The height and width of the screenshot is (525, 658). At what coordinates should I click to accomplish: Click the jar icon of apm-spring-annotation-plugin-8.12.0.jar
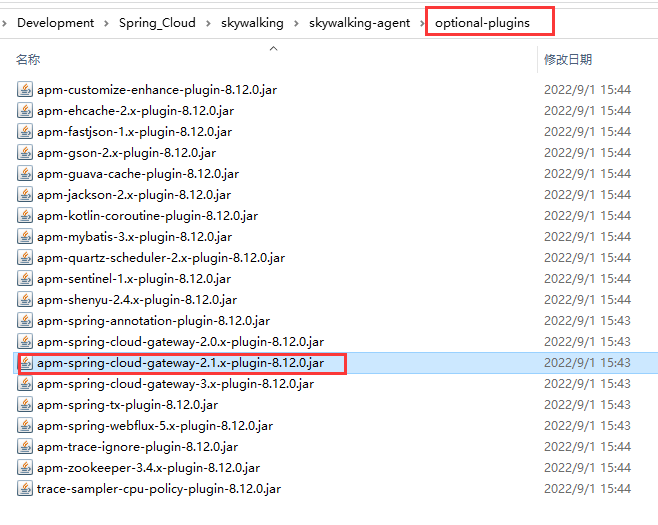(25, 320)
